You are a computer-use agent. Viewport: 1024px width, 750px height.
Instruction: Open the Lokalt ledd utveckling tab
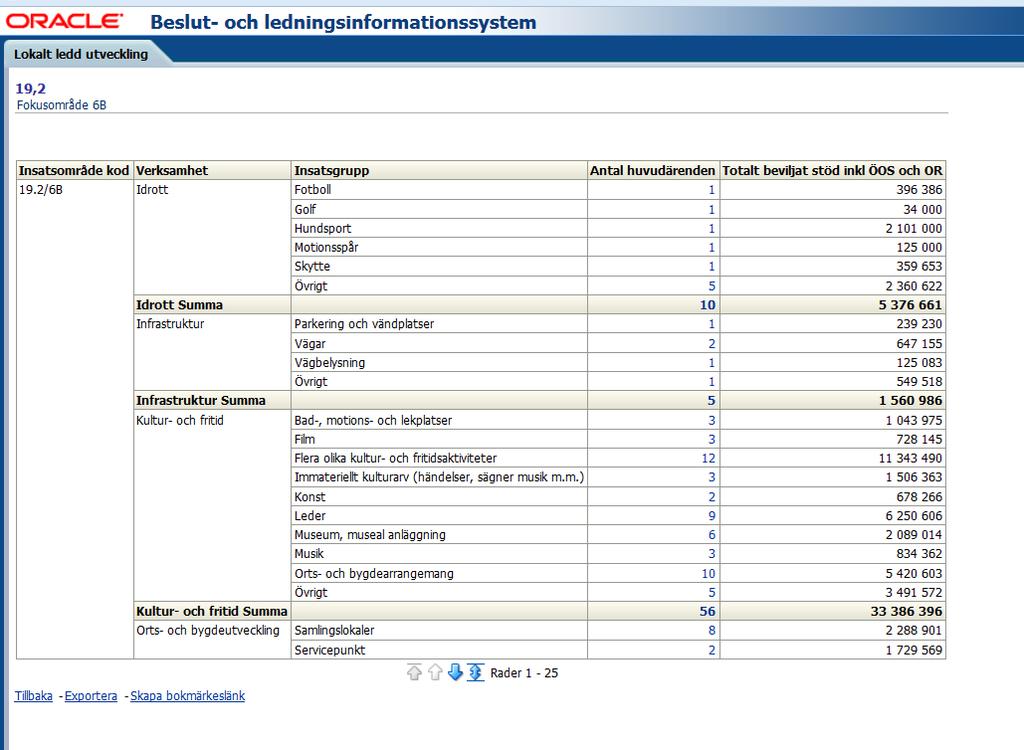point(81,54)
